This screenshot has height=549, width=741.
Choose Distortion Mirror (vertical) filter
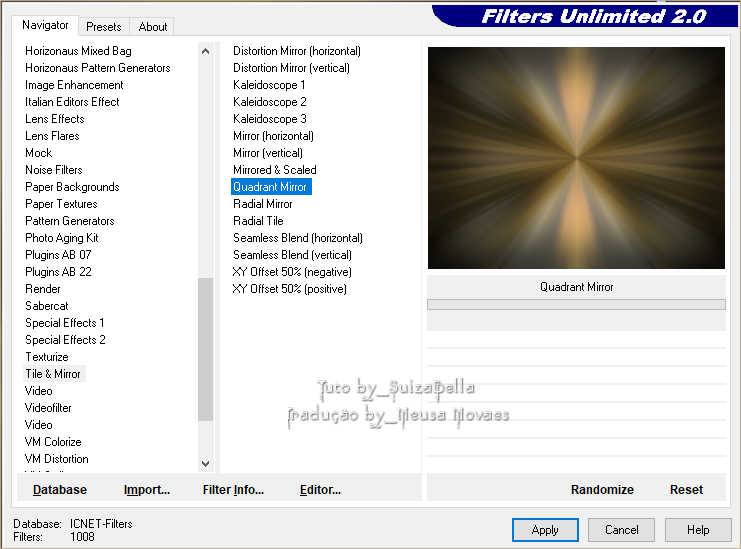pyautogui.click(x=291, y=68)
